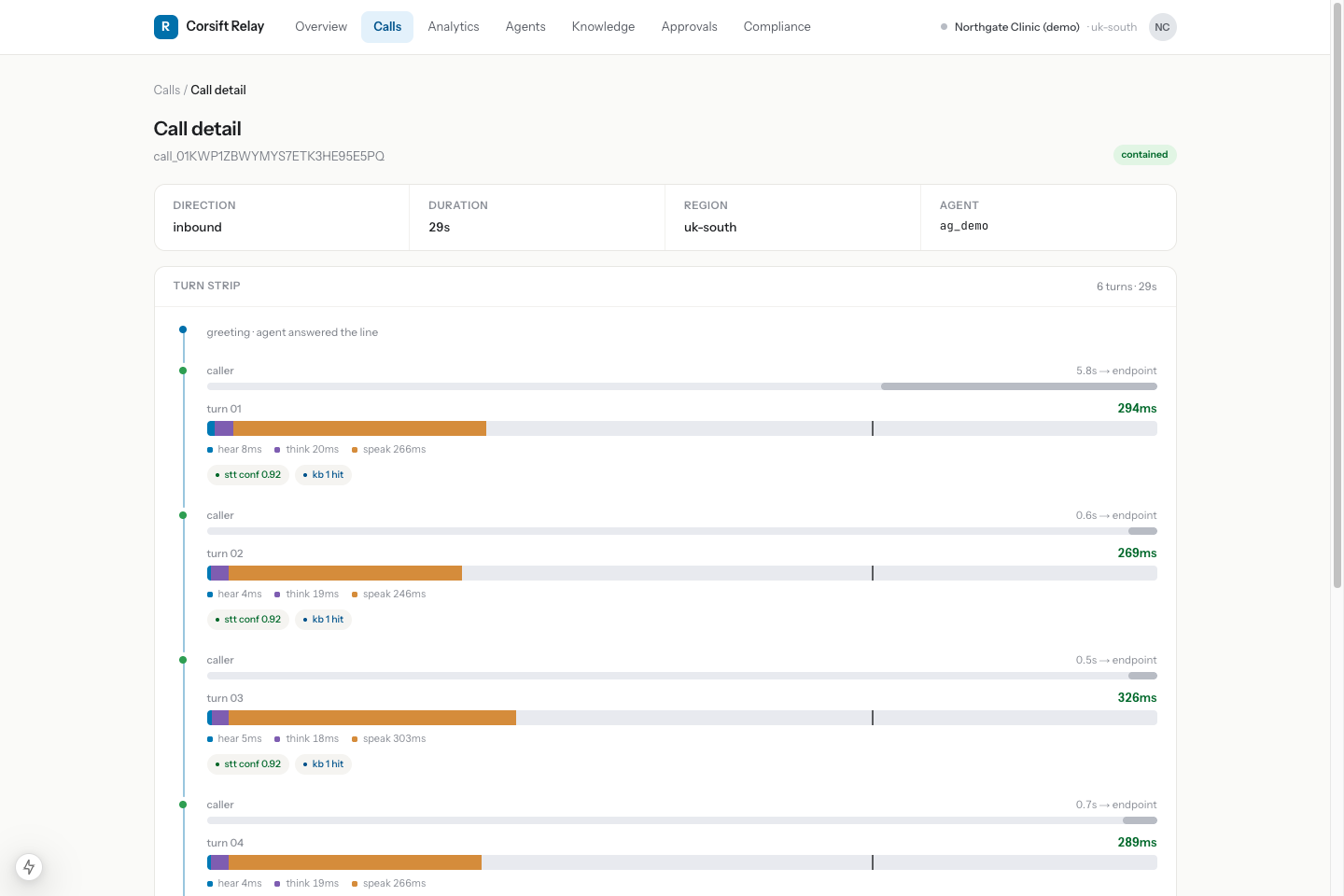
Task: Click the think 20ms legend entry
Action: 307,450
